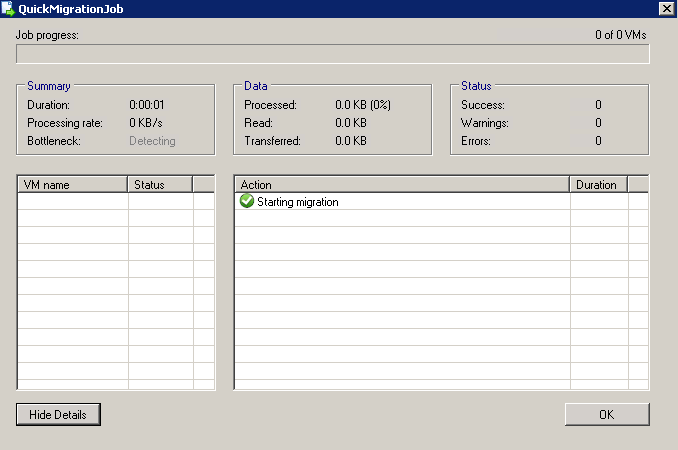Click the Job progress bar

point(333,54)
